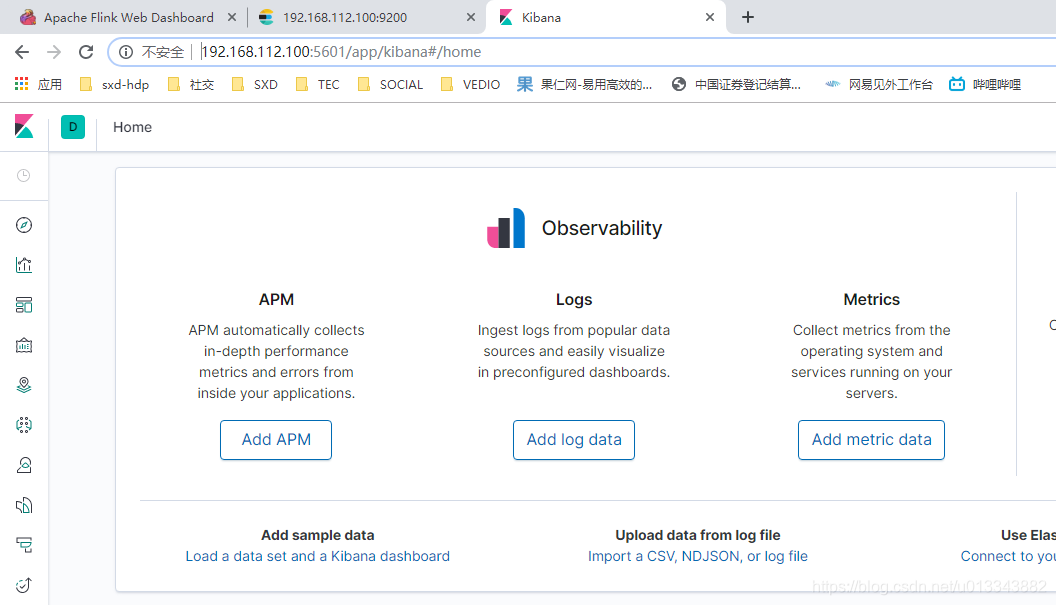Open Uptime icon at sidebar bottom
The width and height of the screenshot is (1056, 605).
pos(24,585)
